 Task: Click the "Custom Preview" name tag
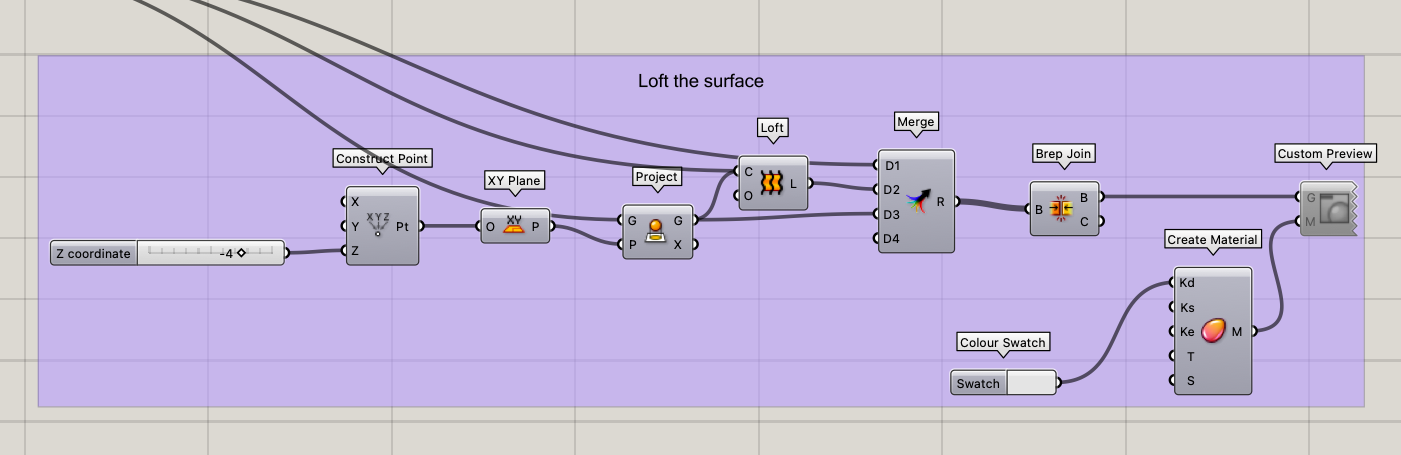click(x=1326, y=153)
